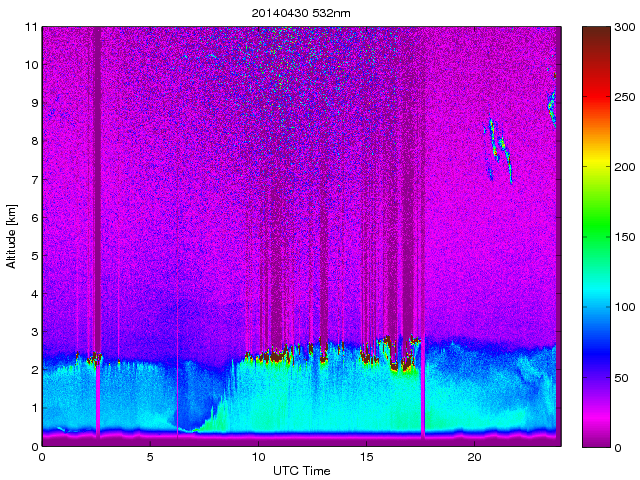The width and height of the screenshot is (640, 480).
Task: Click the colorbar tick label 300
Action: click(624, 27)
